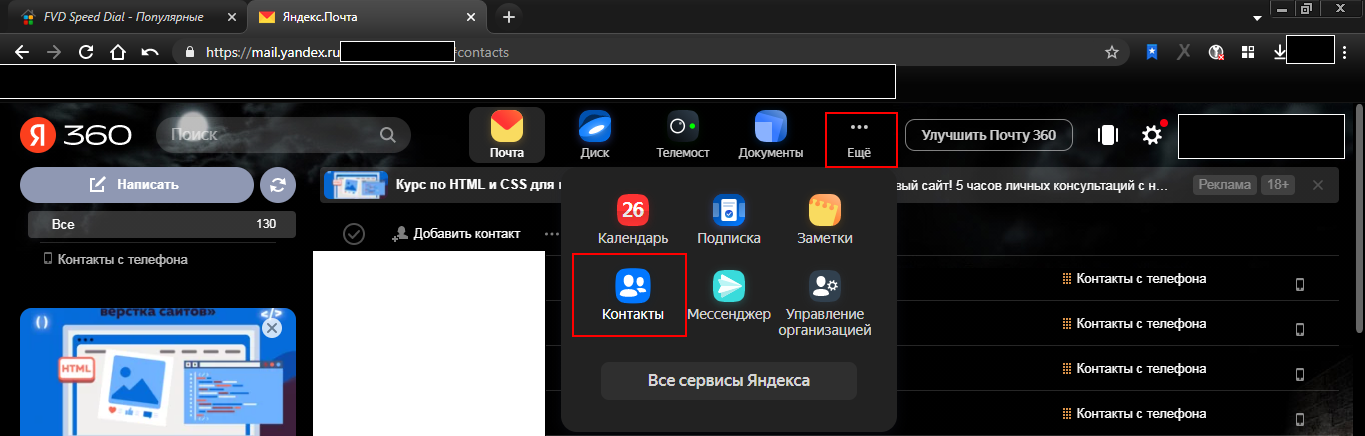Open the FVD Speed Dial extension icon
Viewport: 1365px width, 436px height.
(1248, 52)
